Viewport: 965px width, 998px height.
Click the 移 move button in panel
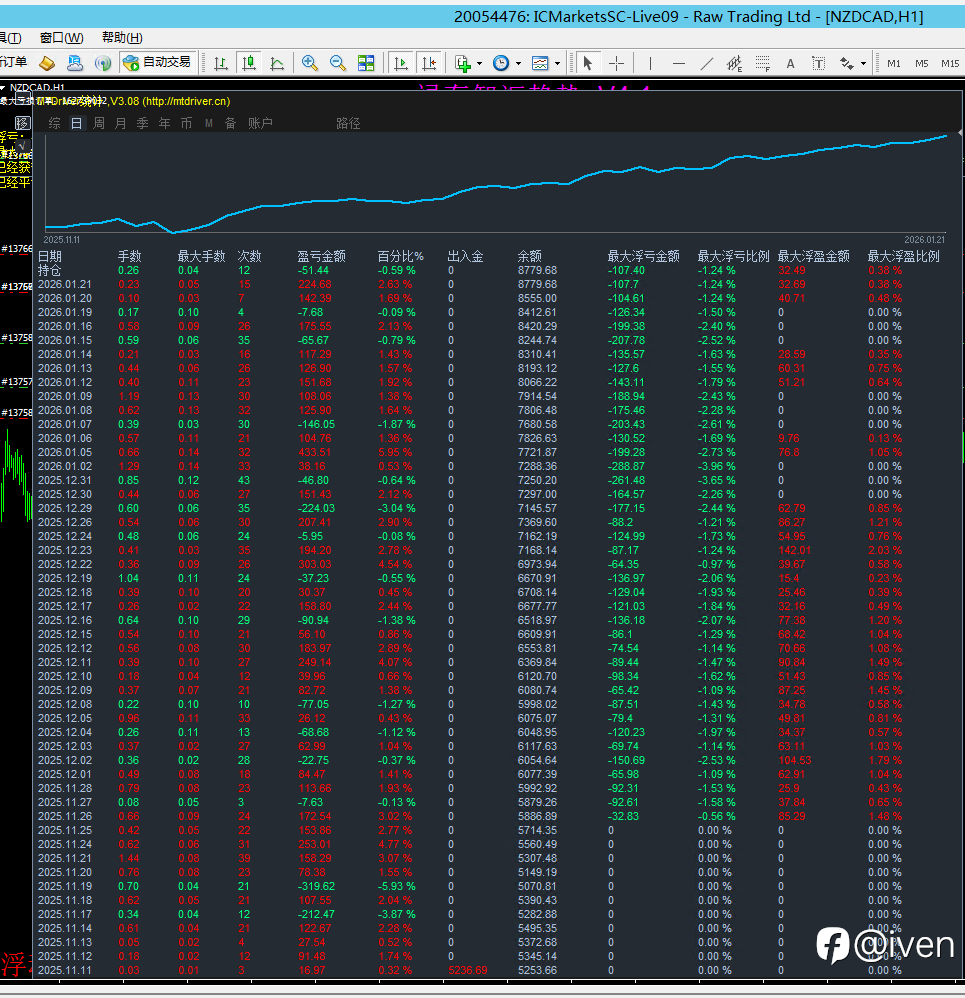(23, 123)
